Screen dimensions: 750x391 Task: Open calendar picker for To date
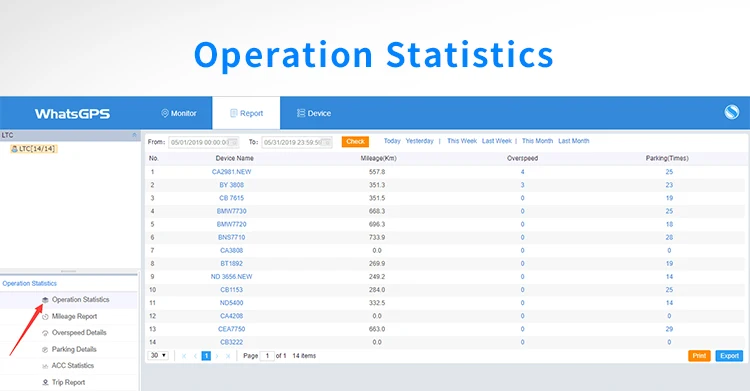[327, 142]
